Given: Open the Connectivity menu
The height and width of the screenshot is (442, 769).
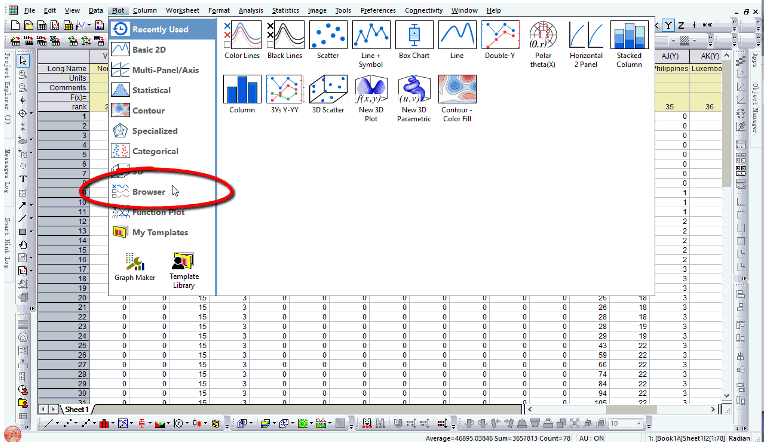Looking at the screenshot, I should coord(423,10).
